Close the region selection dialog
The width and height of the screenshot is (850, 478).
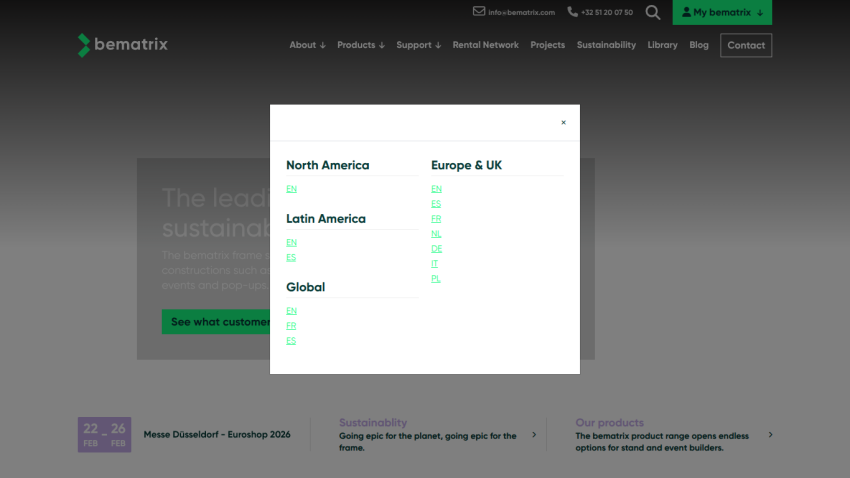pyautogui.click(x=563, y=122)
